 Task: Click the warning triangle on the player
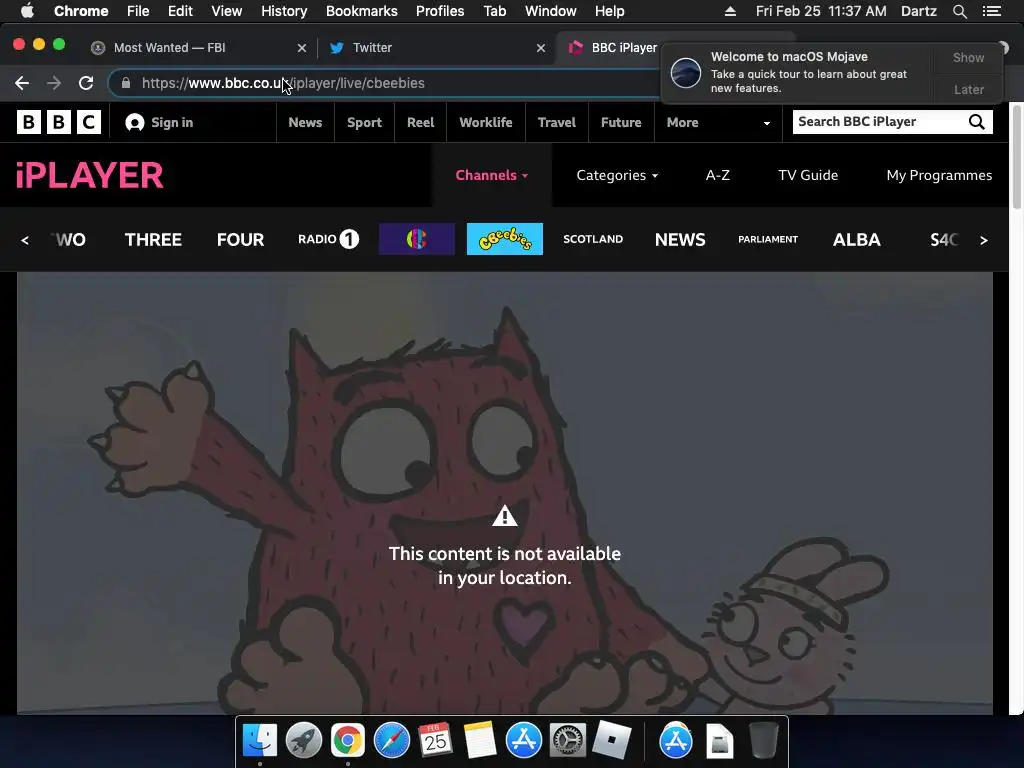(505, 516)
